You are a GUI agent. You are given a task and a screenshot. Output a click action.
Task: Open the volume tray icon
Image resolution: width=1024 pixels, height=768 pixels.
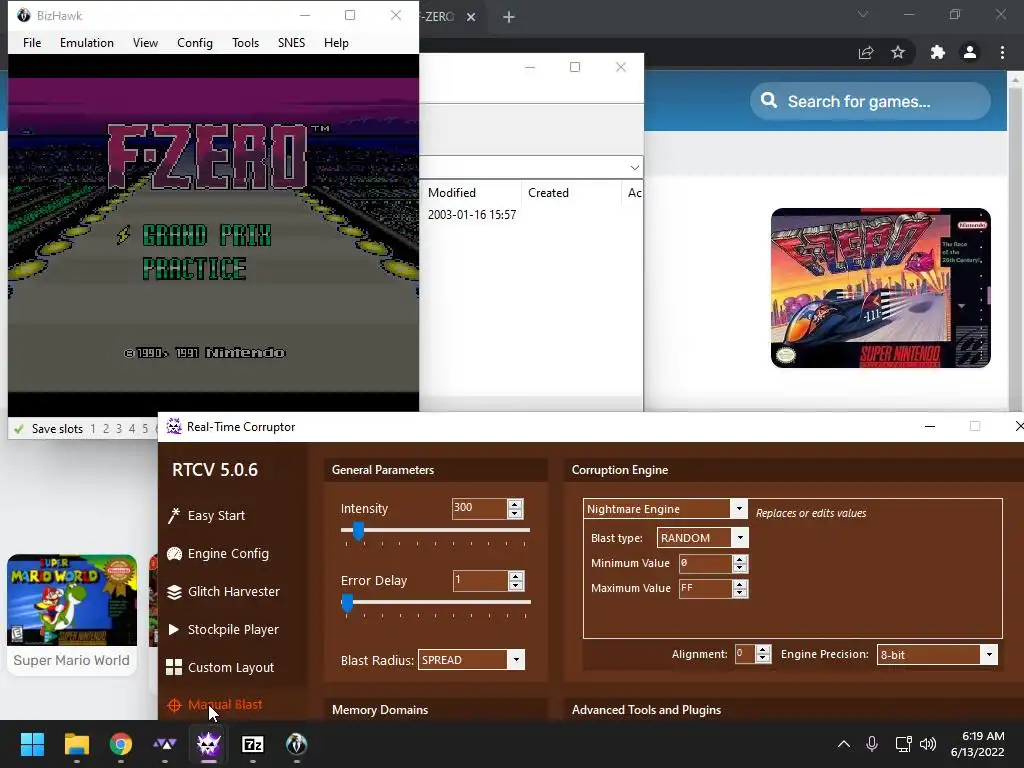927,744
